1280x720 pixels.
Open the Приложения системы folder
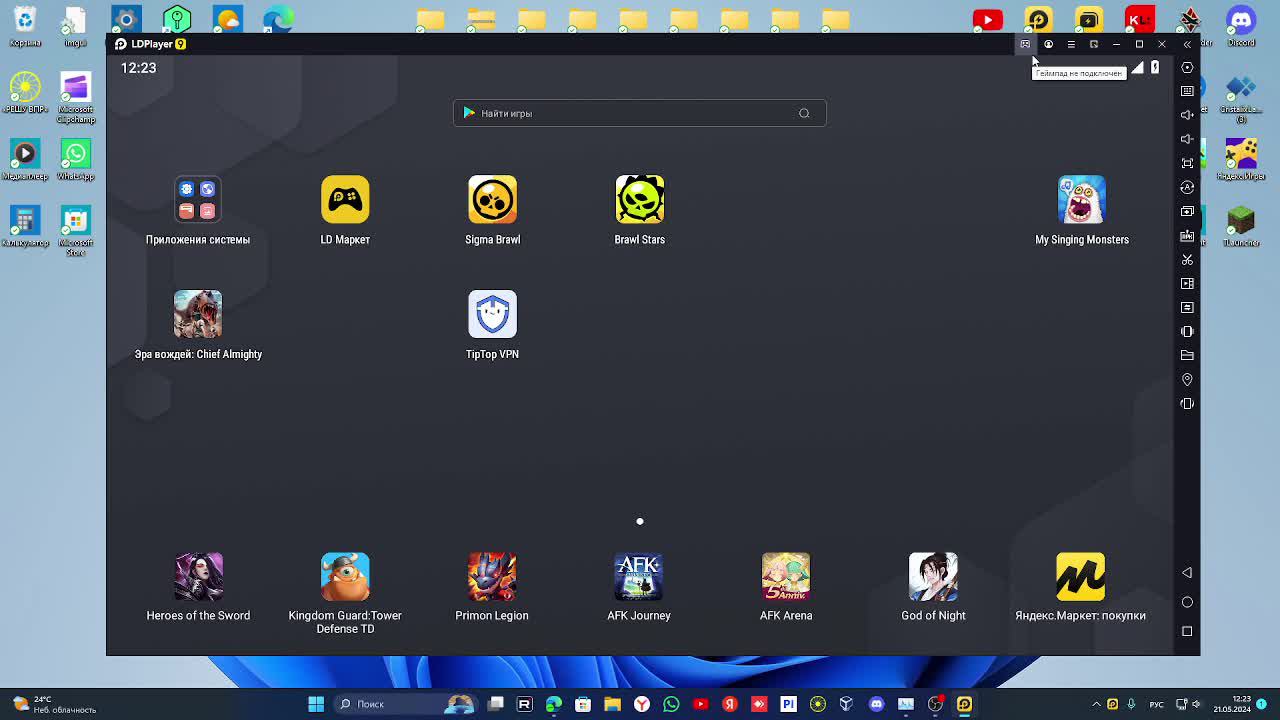pyautogui.click(x=198, y=200)
